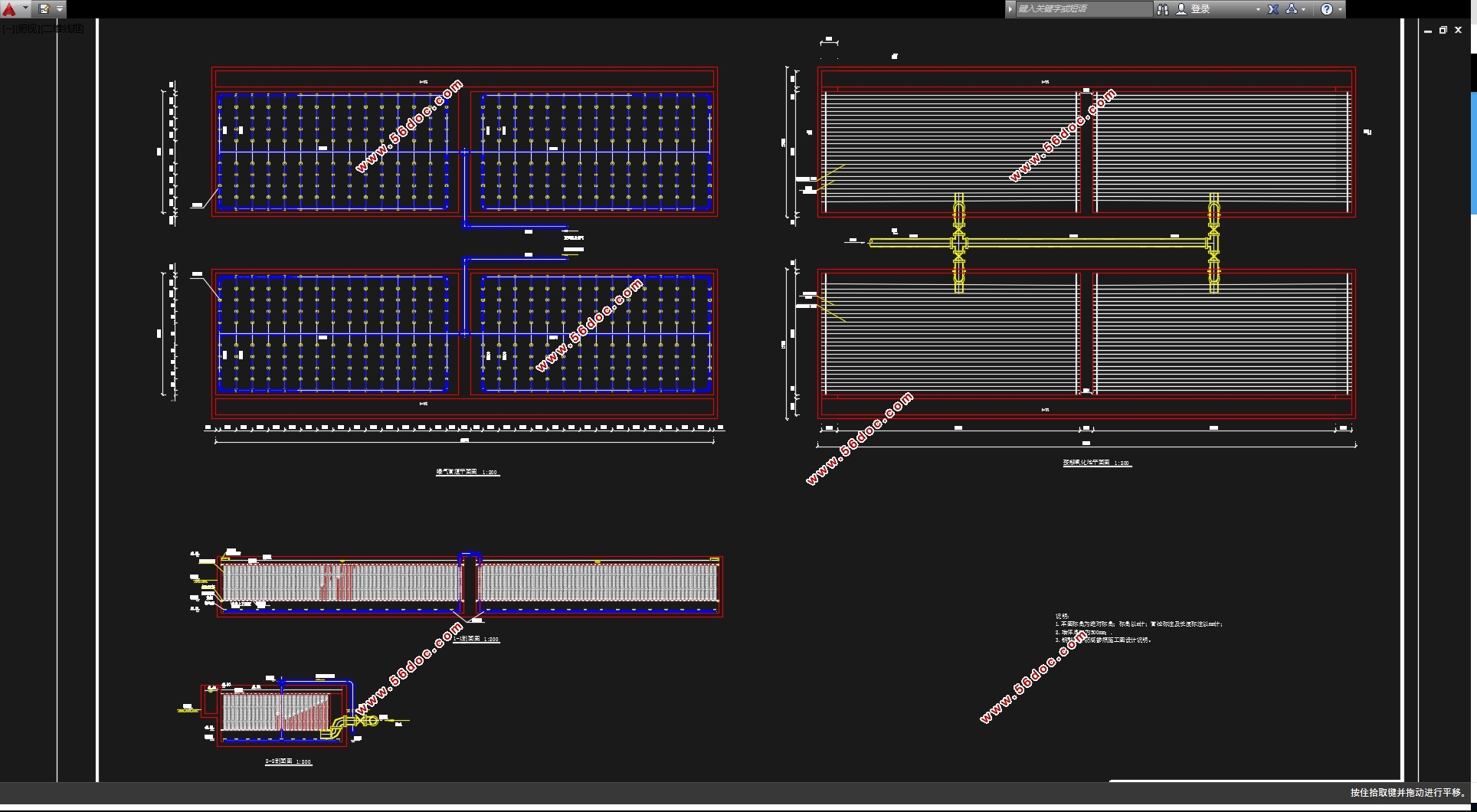Expand the help menu dropdown arrow
Image resolution: width=1477 pixels, height=812 pixels.
click(1340, 9)
